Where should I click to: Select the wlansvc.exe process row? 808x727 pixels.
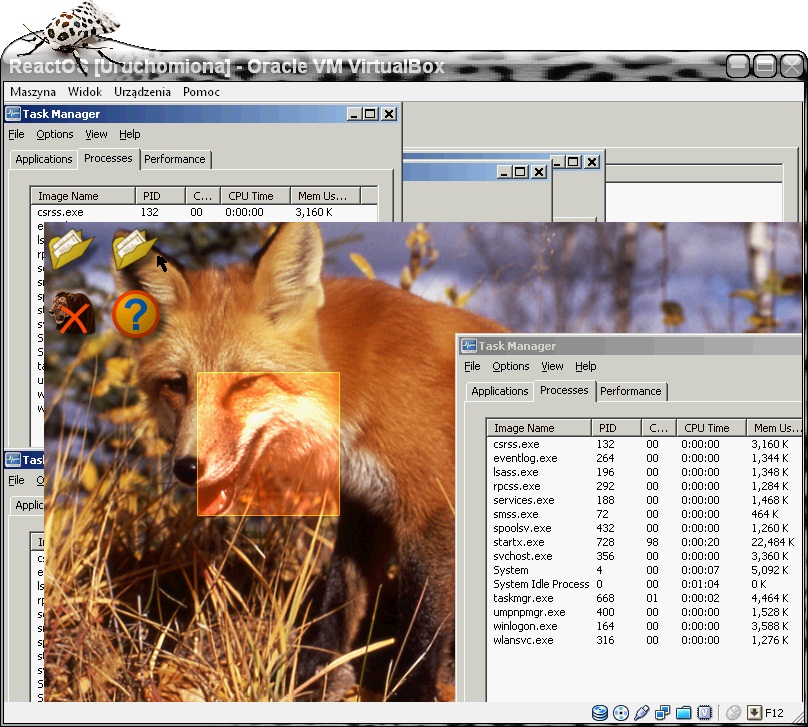[x=644, y=640]
